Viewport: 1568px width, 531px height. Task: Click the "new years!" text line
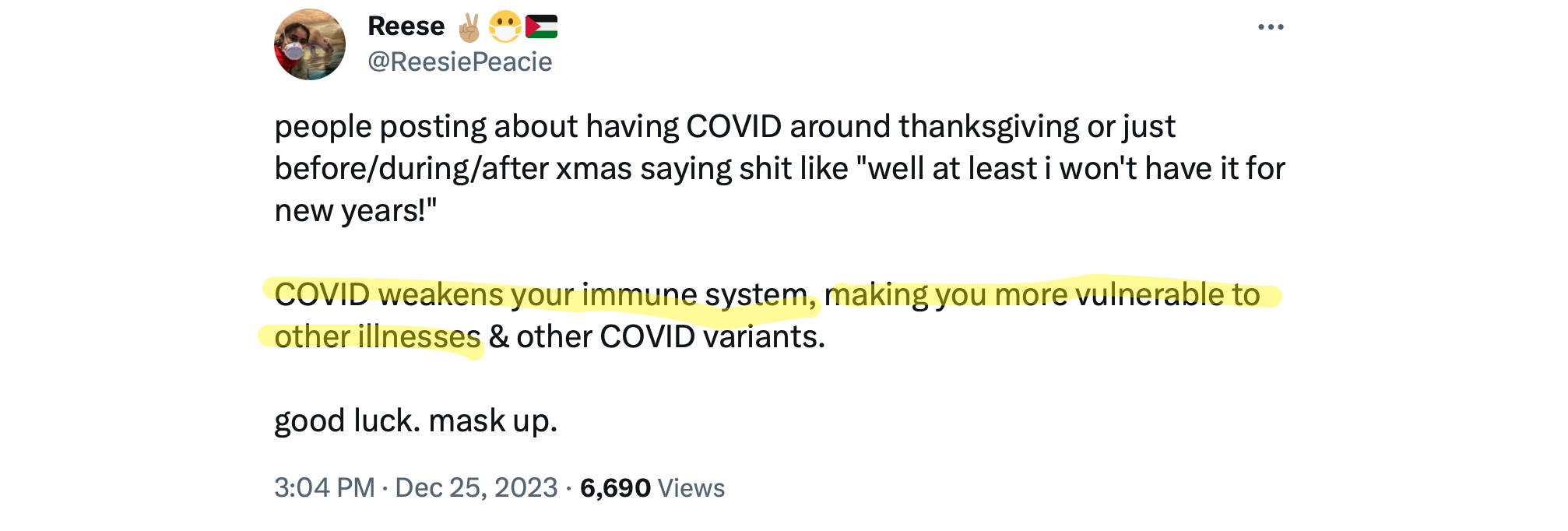point(355,211)
